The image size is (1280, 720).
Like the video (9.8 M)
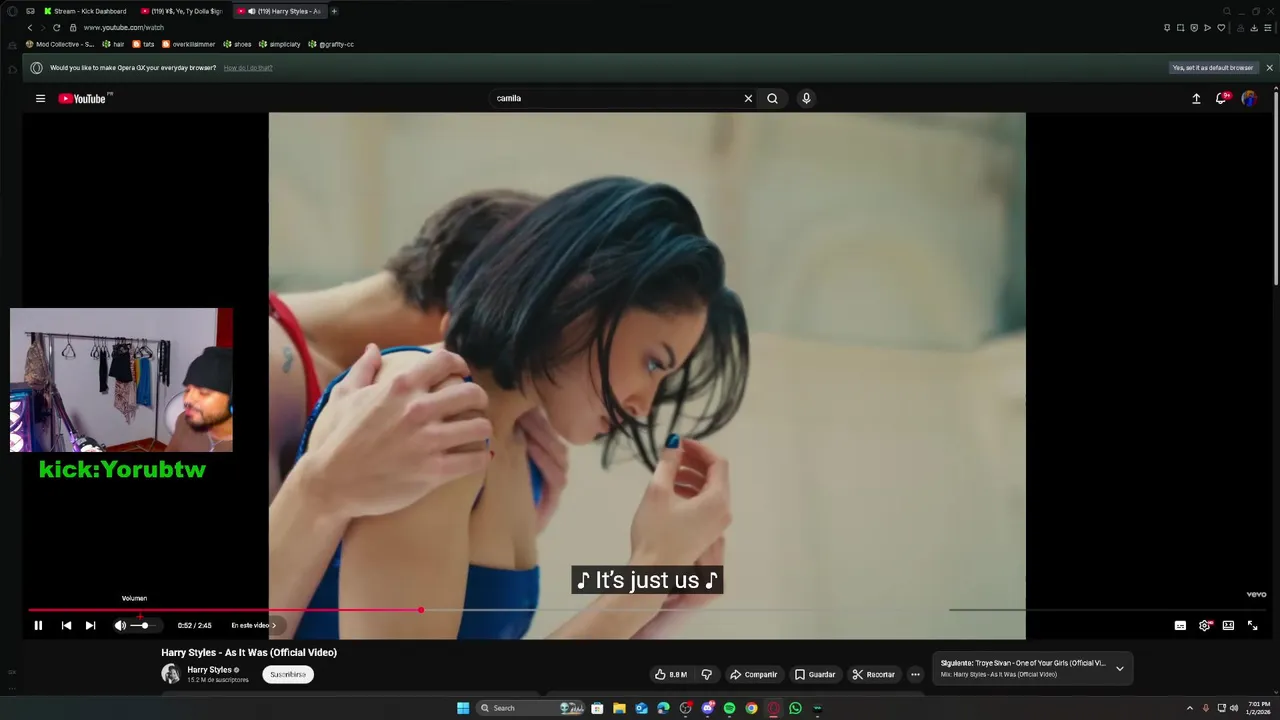click(x=671, y=674)
